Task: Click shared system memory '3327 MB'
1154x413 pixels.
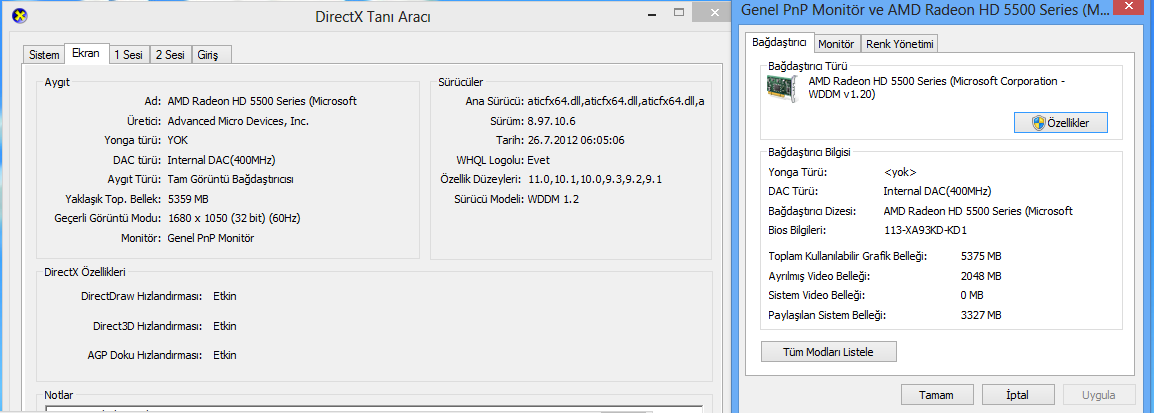Action: tap(981, 315)
